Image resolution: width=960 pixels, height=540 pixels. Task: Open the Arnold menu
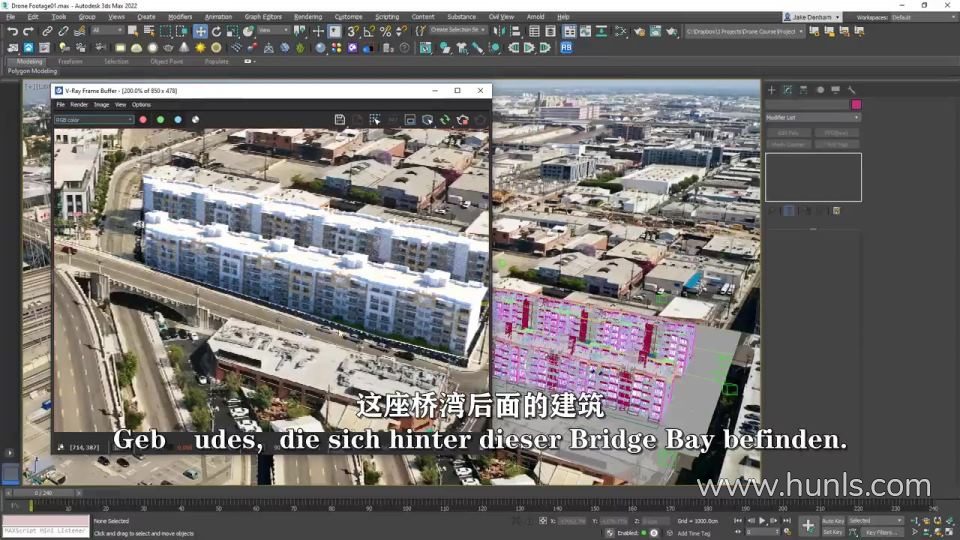(x=536, y=17)
